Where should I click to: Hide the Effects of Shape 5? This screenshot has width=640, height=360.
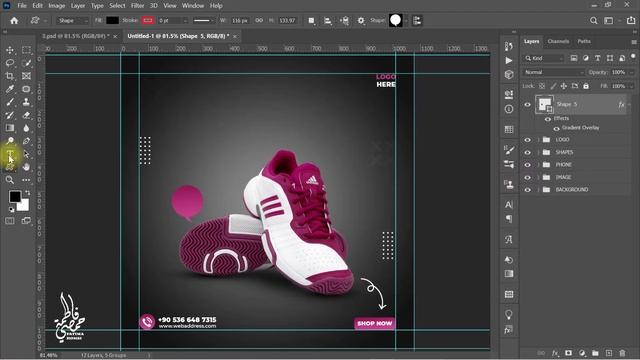click(548, 119)
